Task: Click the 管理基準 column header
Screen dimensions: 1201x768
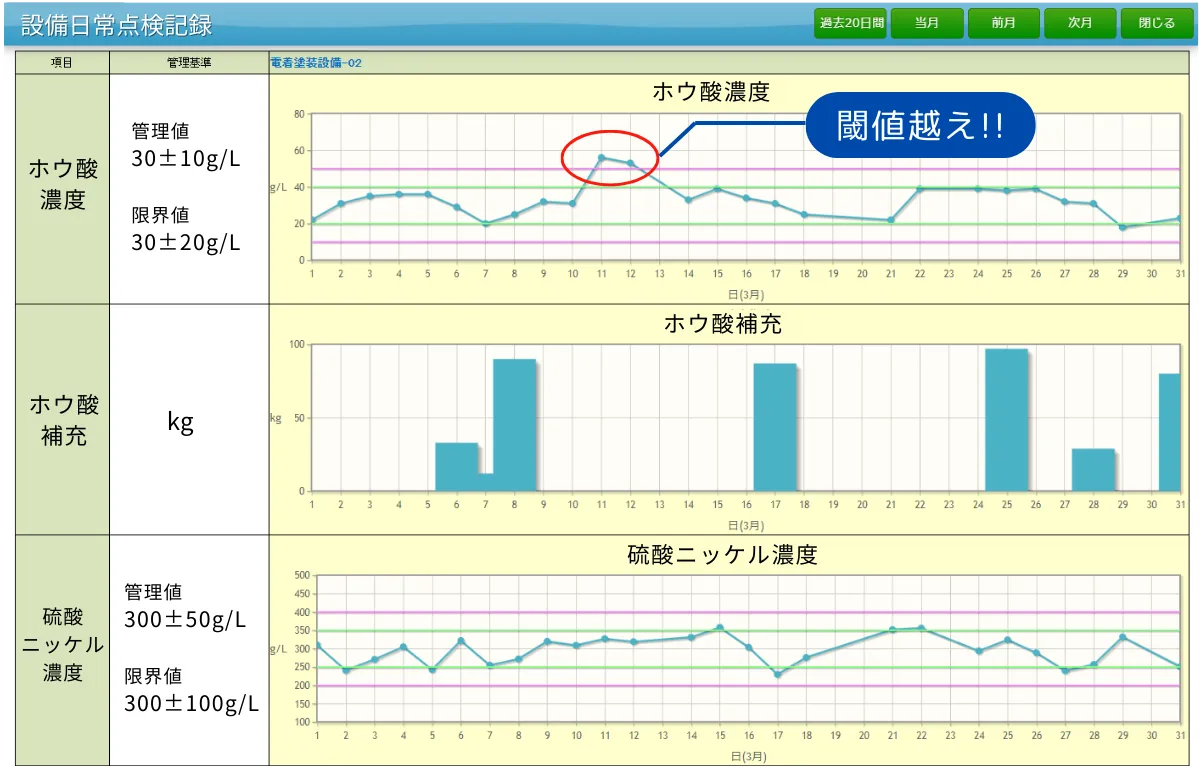Action: [189, 63]
